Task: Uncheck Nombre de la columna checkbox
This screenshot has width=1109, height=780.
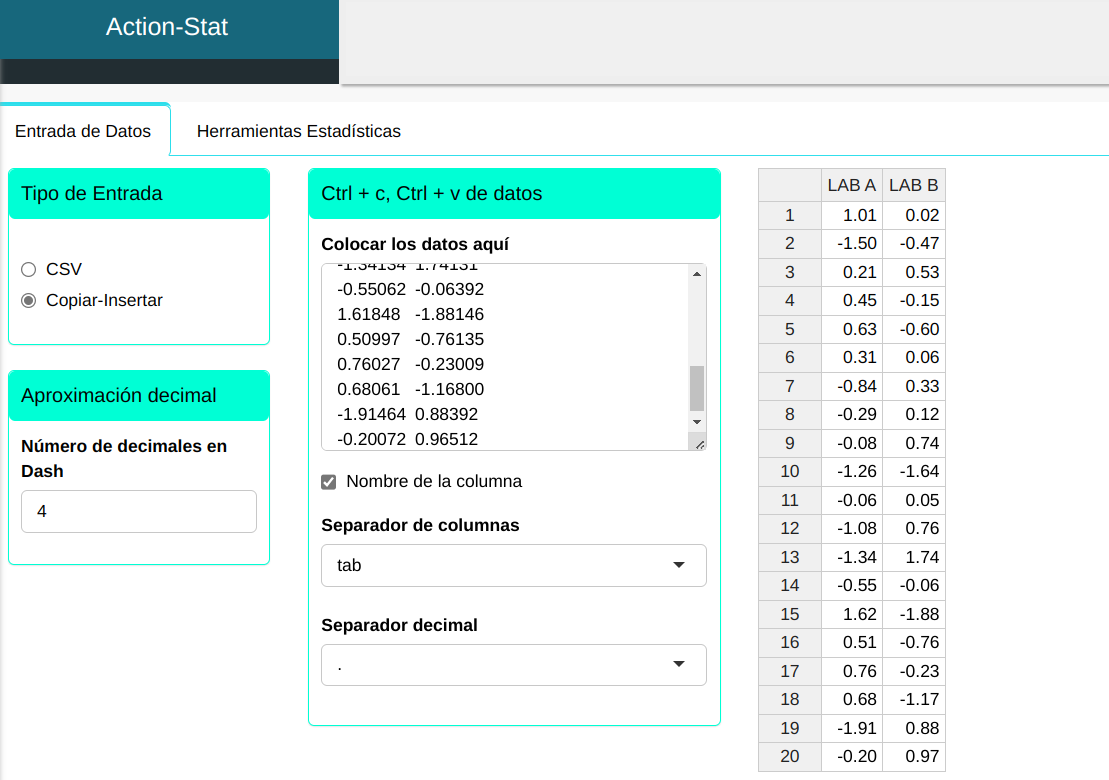Action: click(329, 482)
